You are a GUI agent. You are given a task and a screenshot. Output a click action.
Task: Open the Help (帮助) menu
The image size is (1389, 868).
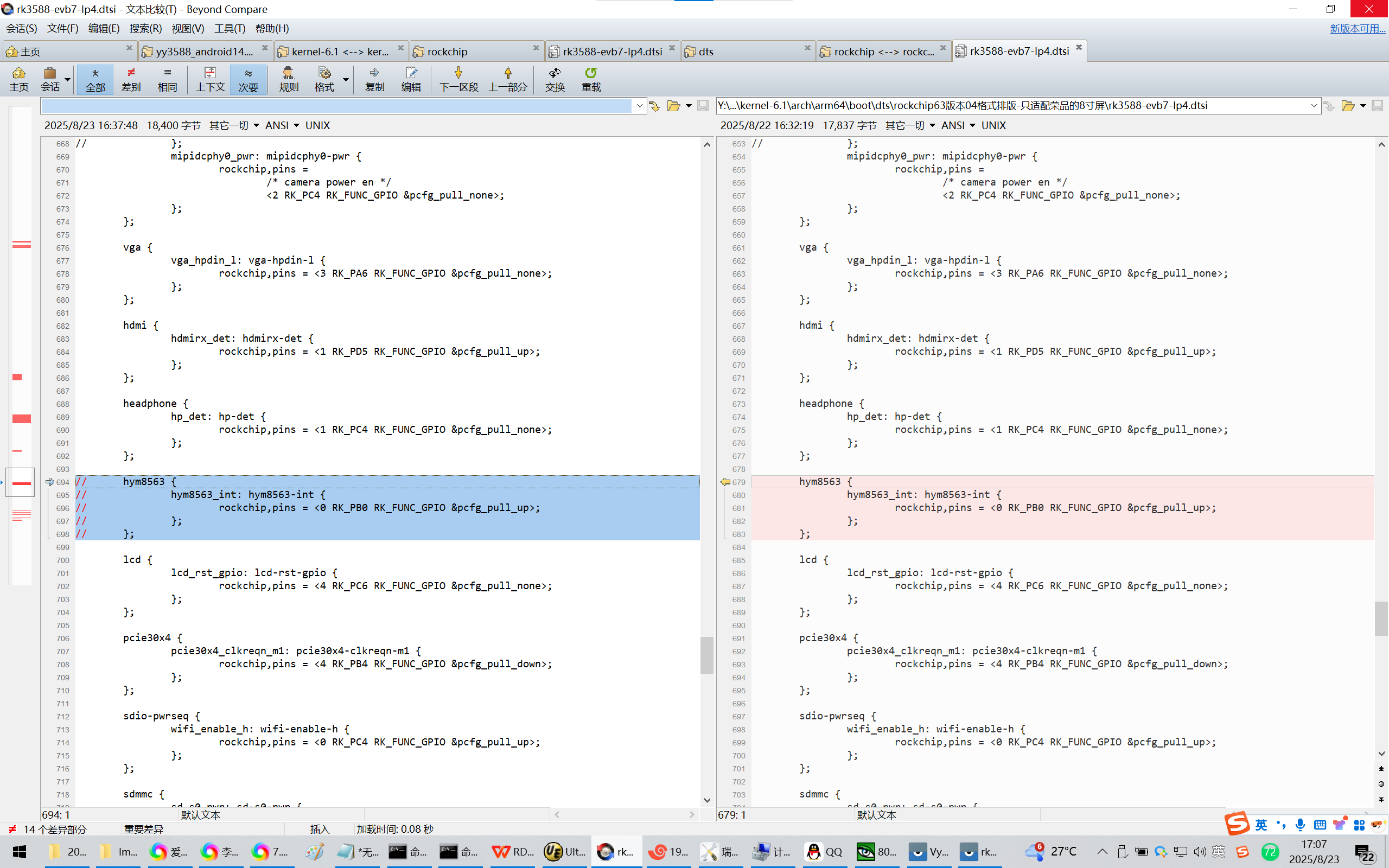coord(272,28)
